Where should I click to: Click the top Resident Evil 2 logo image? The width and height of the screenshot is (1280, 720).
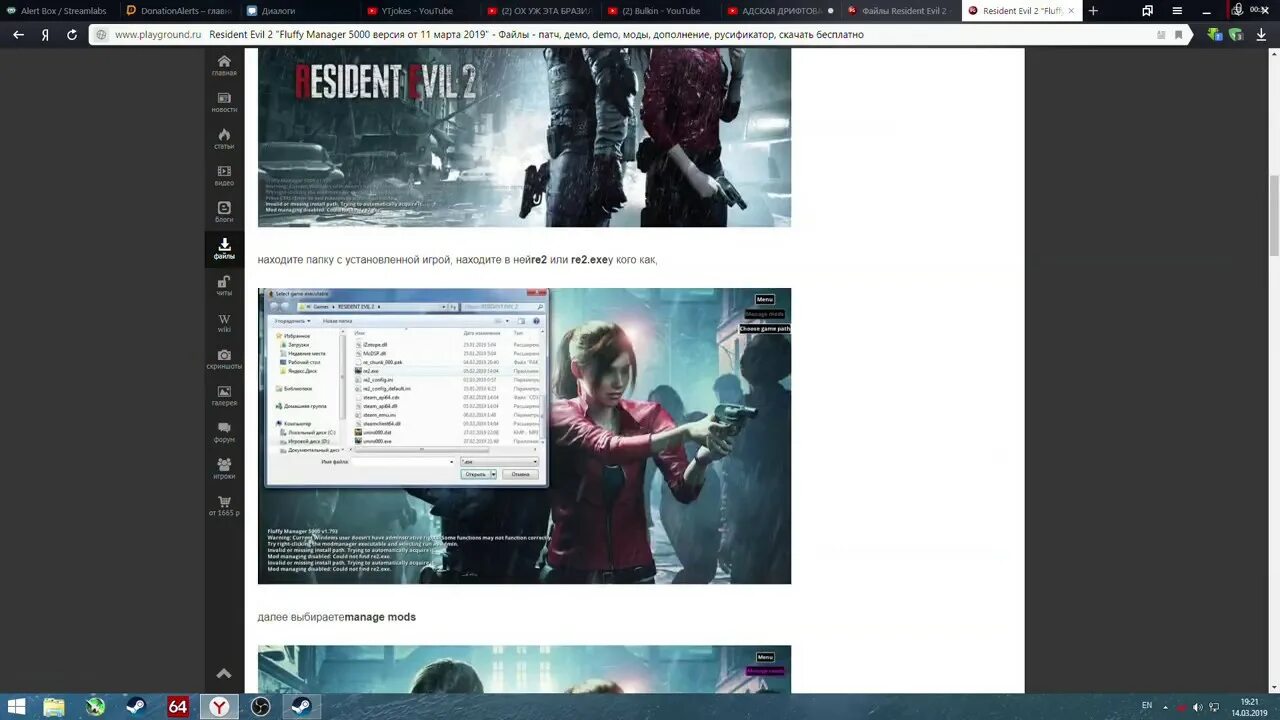tap(524, 138)
